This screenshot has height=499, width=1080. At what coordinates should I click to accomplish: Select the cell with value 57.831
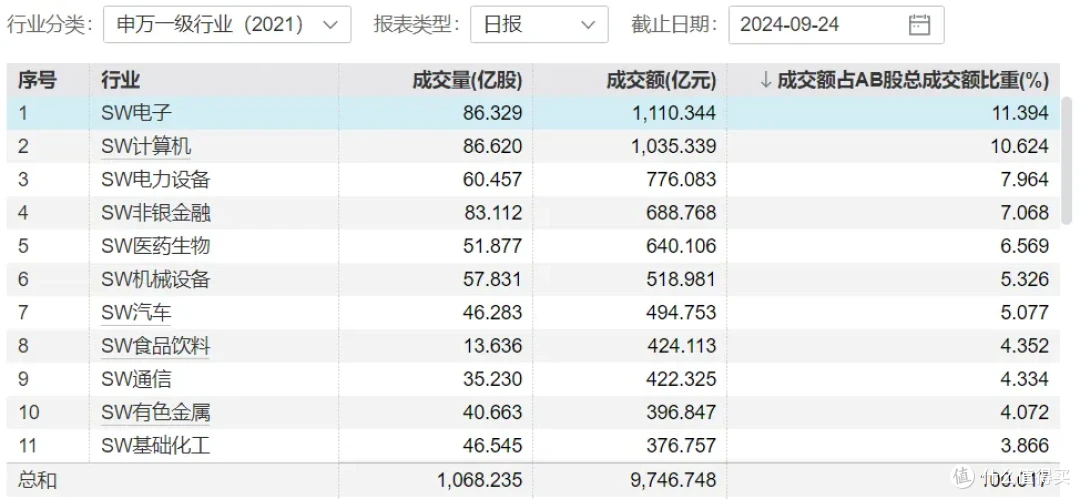[490, 279]
